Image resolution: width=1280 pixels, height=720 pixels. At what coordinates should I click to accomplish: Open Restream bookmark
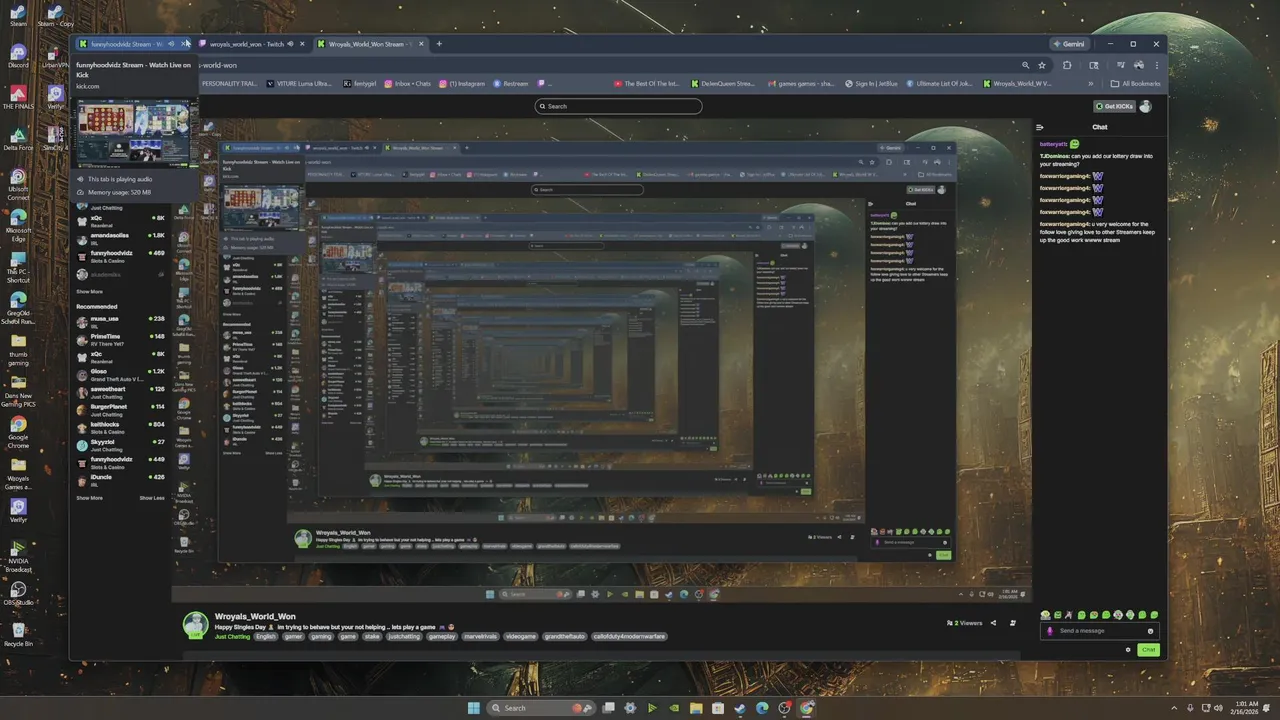(x=510, y=84)
